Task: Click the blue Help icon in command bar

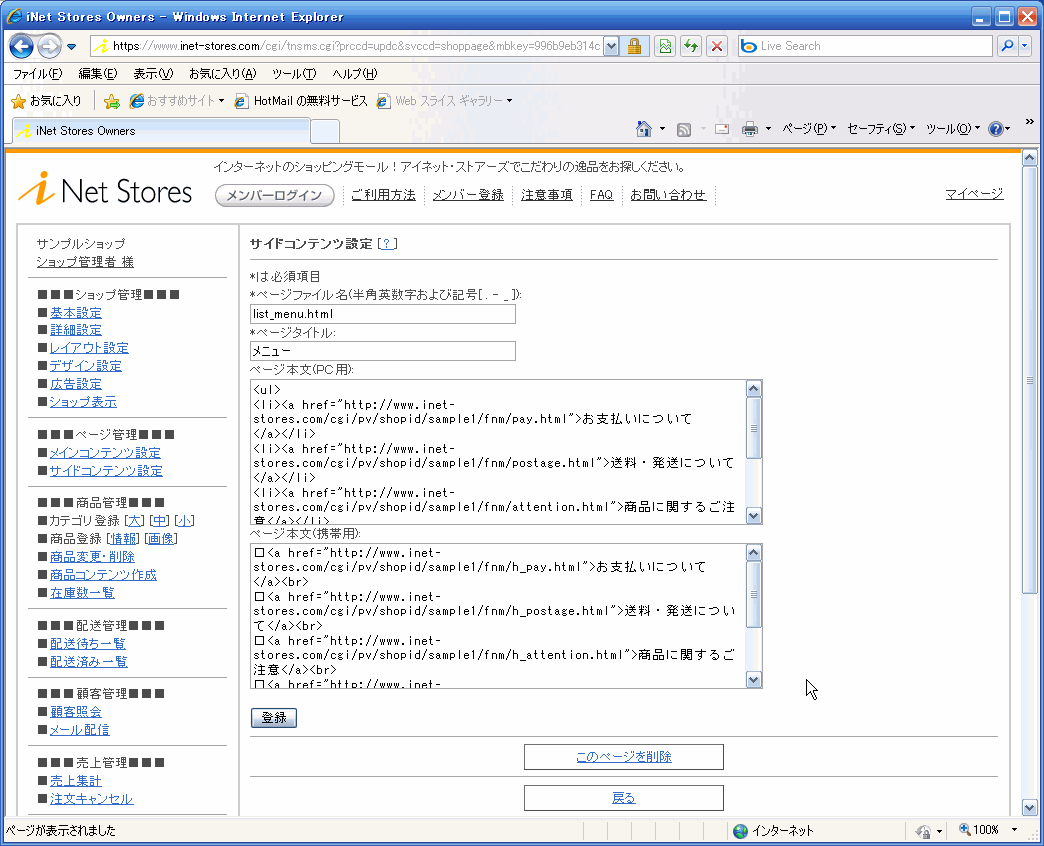Action: point(995,129)
